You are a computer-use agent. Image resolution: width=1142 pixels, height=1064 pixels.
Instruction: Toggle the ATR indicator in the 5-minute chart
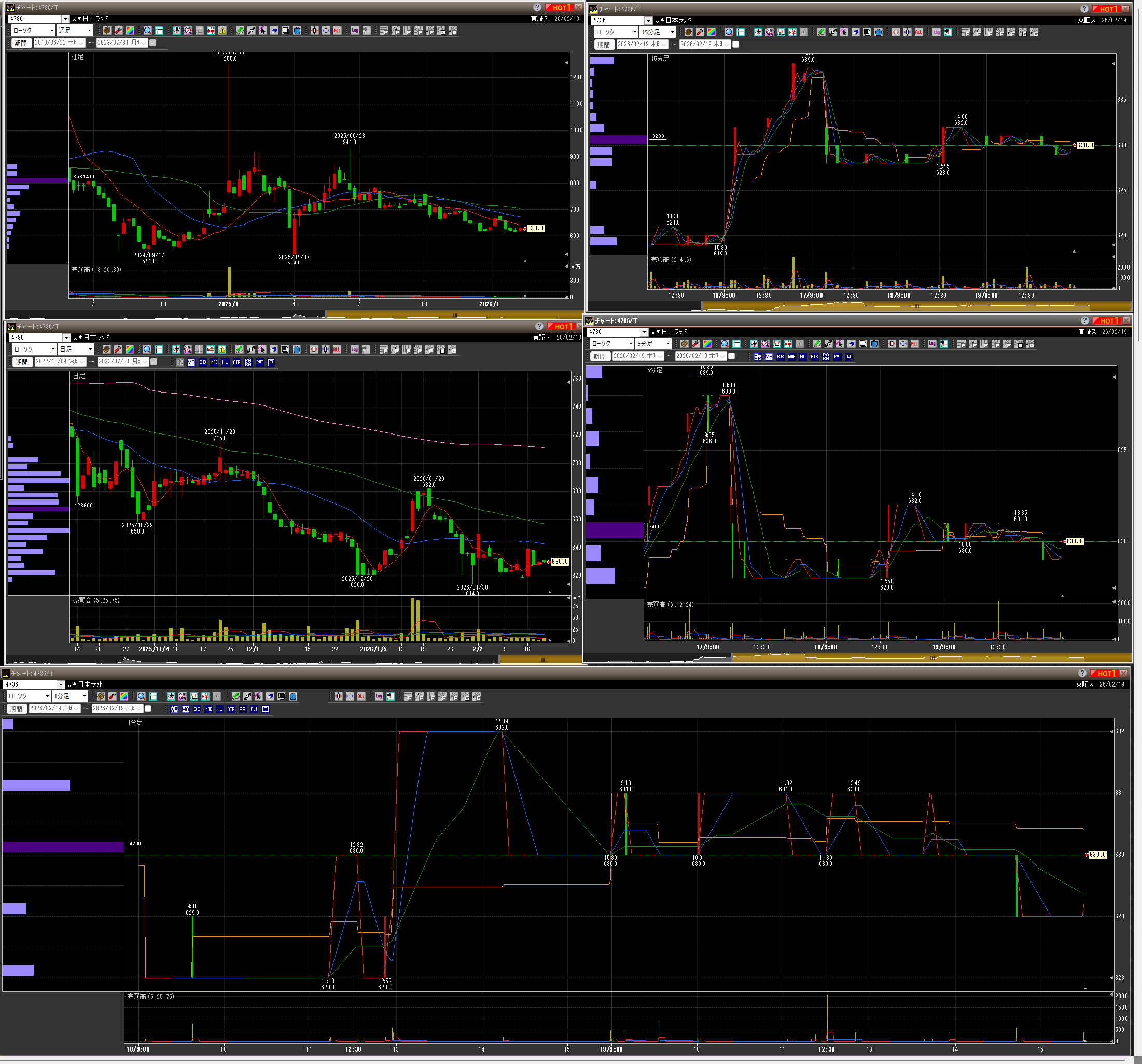(814, 357)
